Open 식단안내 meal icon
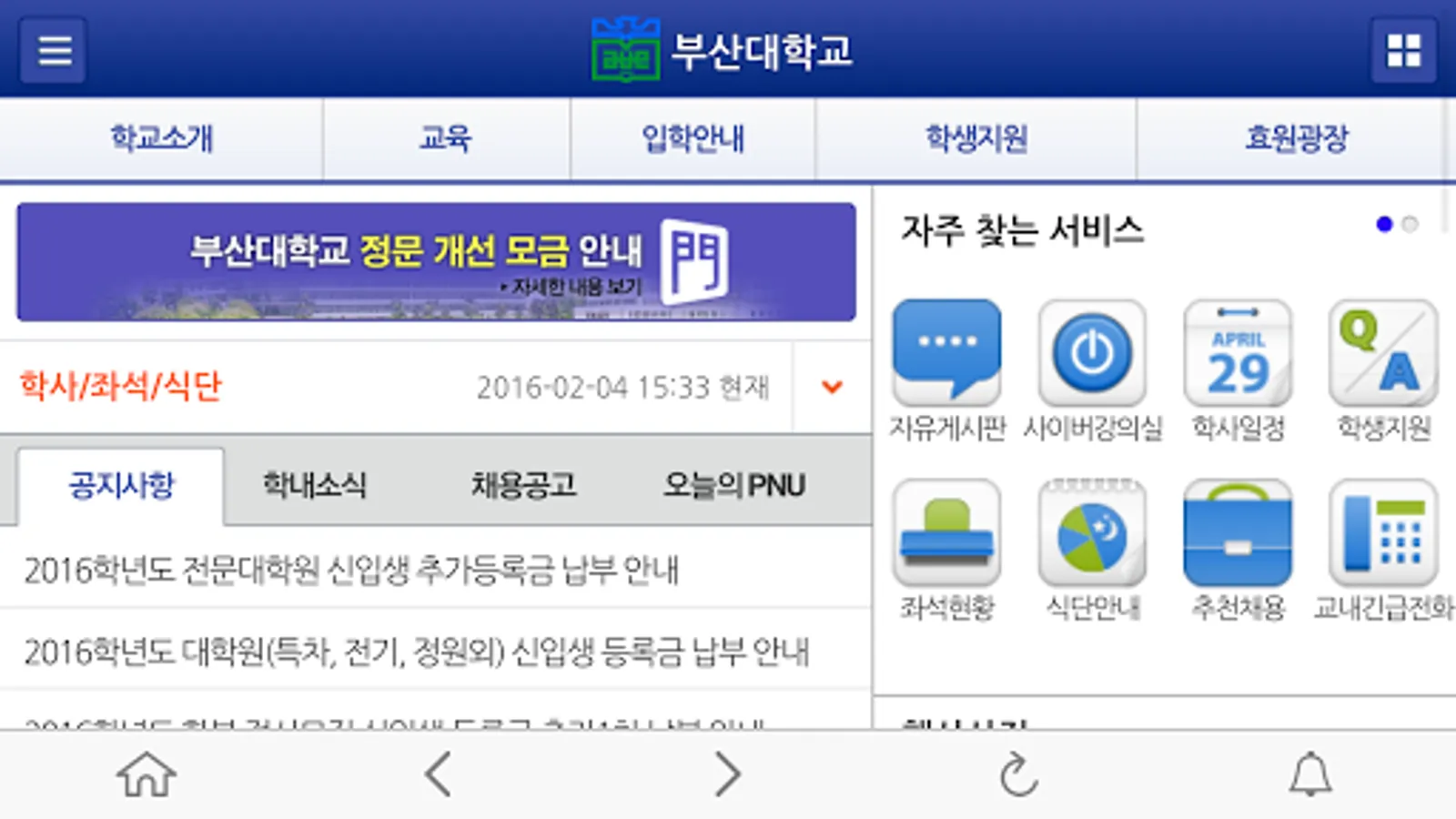The height and width of the screenshot is (819, 1456). 1092,532
